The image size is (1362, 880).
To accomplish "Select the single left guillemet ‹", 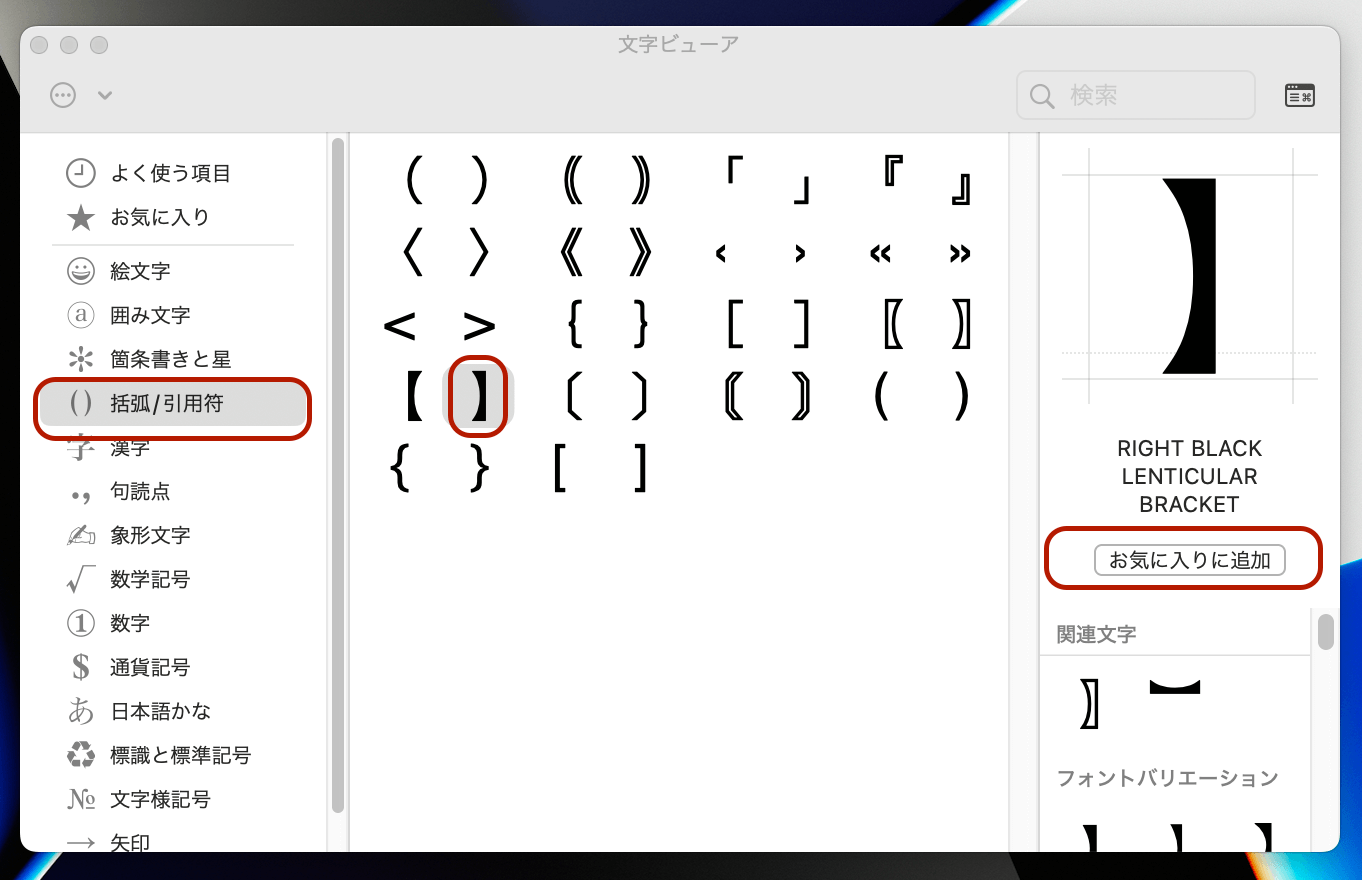I will point(720,254).
